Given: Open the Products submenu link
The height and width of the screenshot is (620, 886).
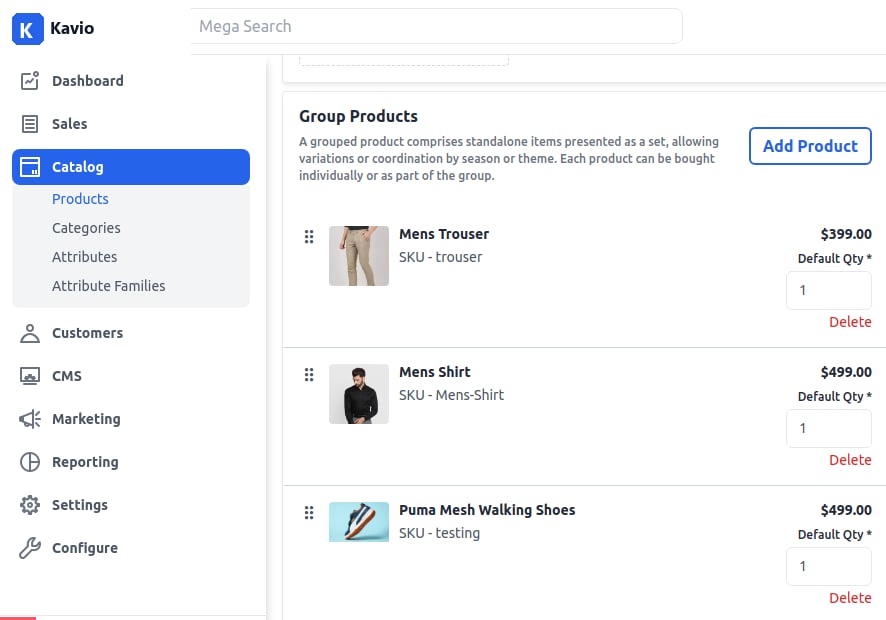Looking at the screenshot, I should click(x=80, y=199).
